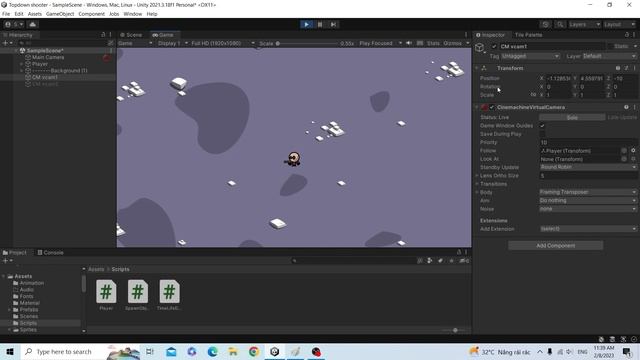Open the Prefabs folder in the Project tree
The image size is (640, 360).
tap(29, 310)
